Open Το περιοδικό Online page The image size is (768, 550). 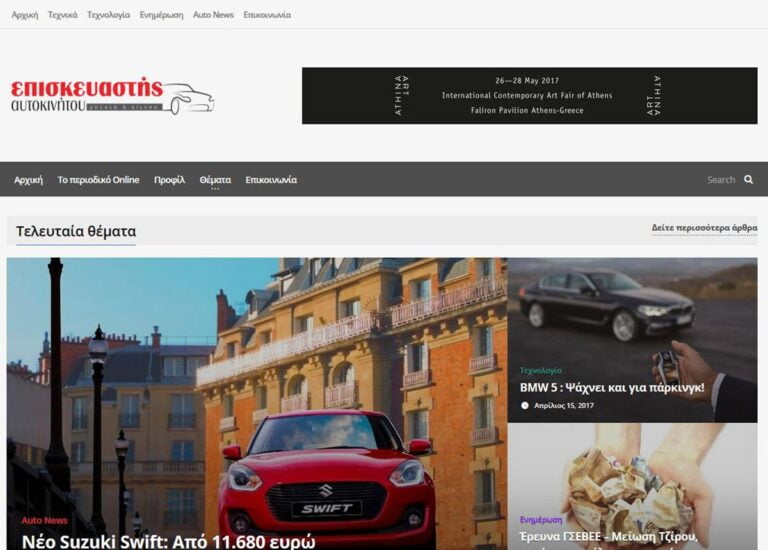(98, 180)
